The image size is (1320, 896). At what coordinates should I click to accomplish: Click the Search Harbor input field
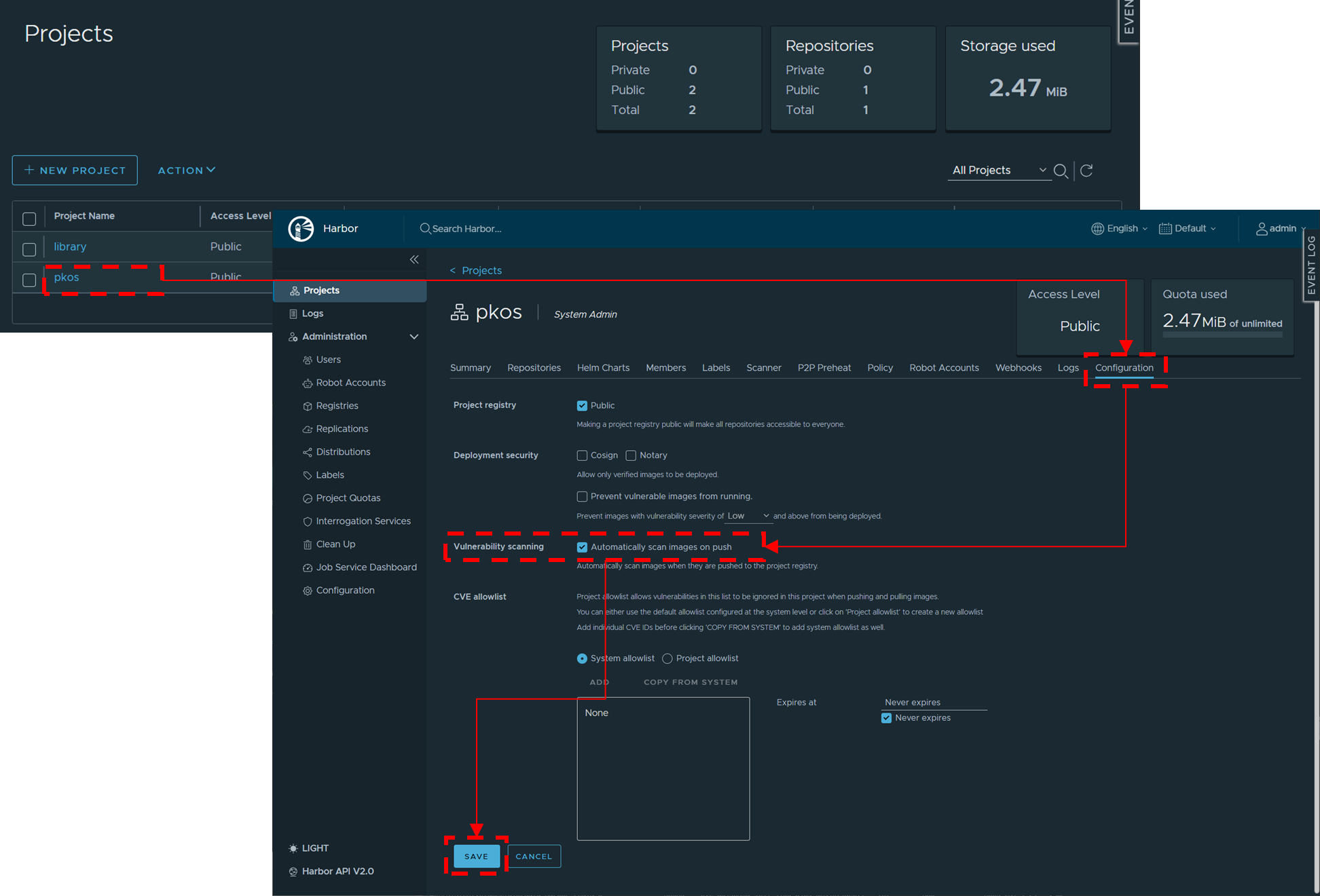466,229
